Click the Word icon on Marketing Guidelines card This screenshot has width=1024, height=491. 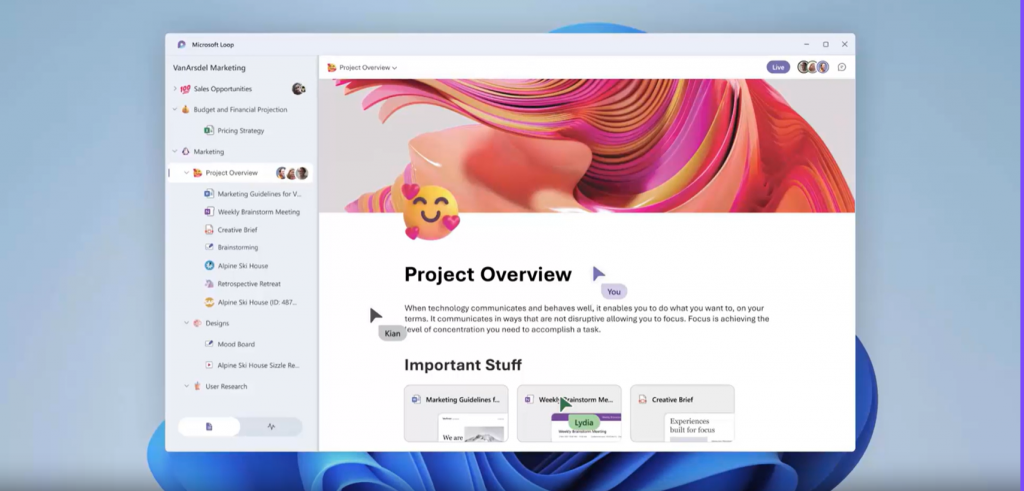click(x=416, y=400)
